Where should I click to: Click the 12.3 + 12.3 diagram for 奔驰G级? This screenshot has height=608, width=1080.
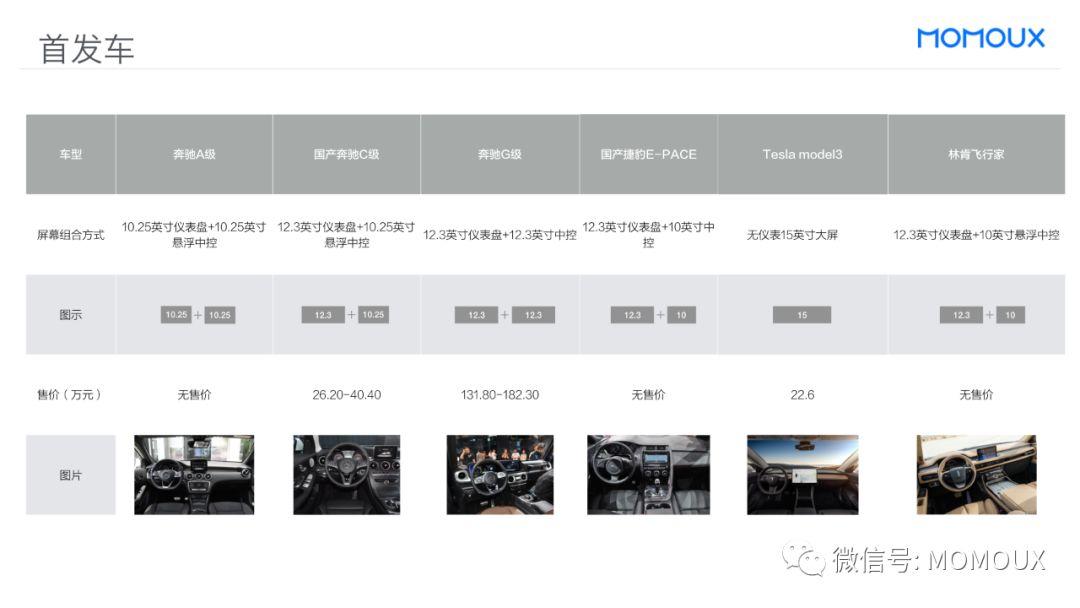[504, 315]
